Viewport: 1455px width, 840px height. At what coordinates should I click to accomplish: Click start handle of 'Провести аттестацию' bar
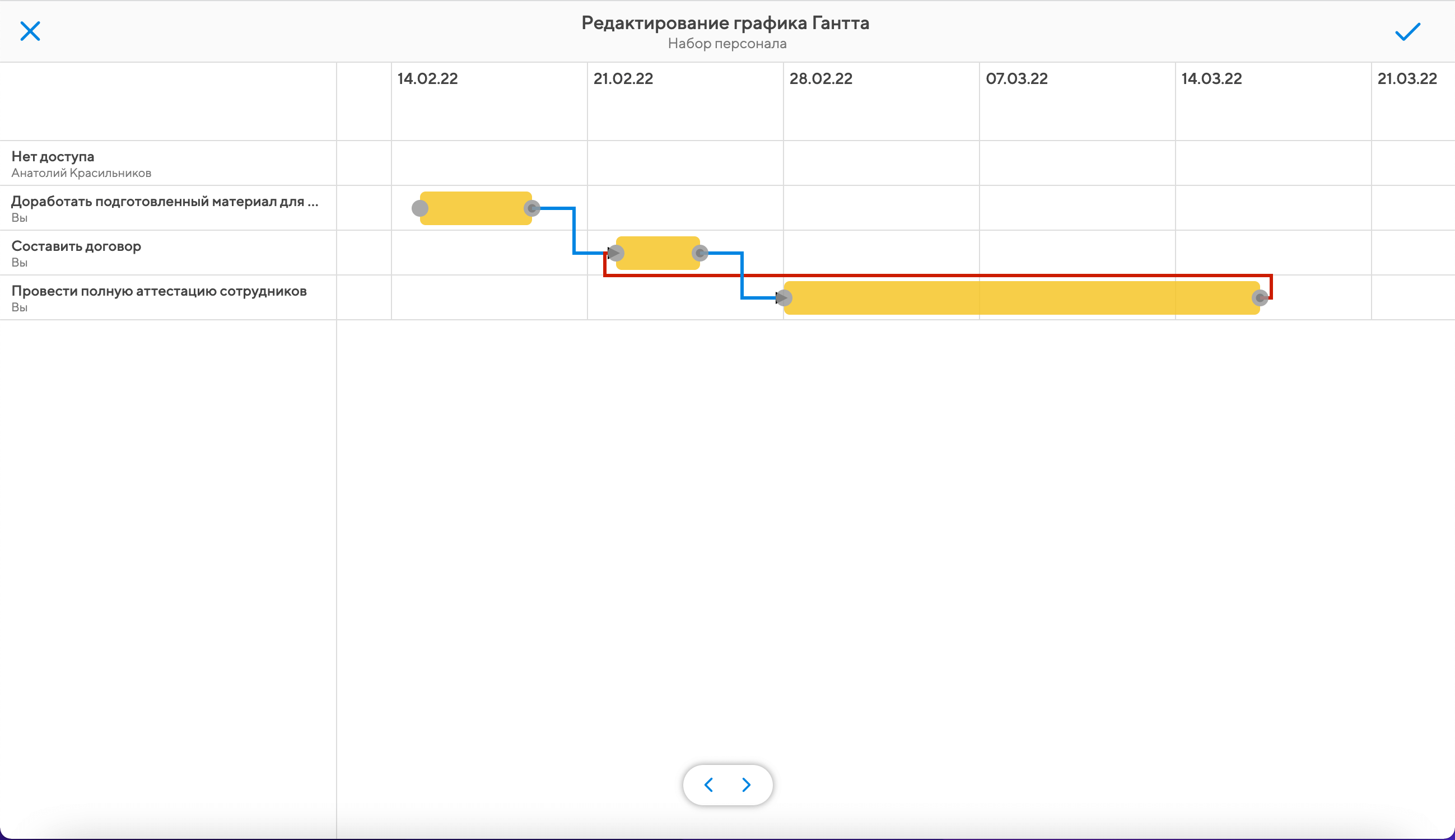click(784, 298)
